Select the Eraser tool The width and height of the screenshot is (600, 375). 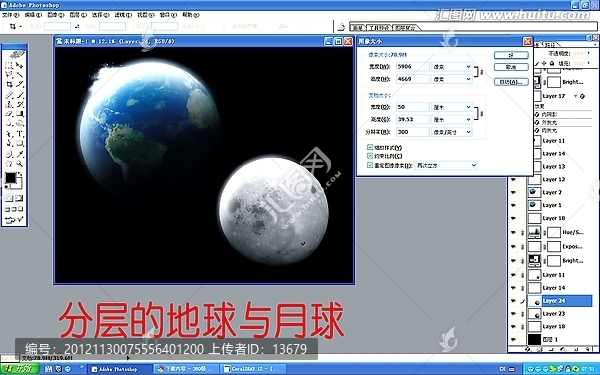pos(9,114)
